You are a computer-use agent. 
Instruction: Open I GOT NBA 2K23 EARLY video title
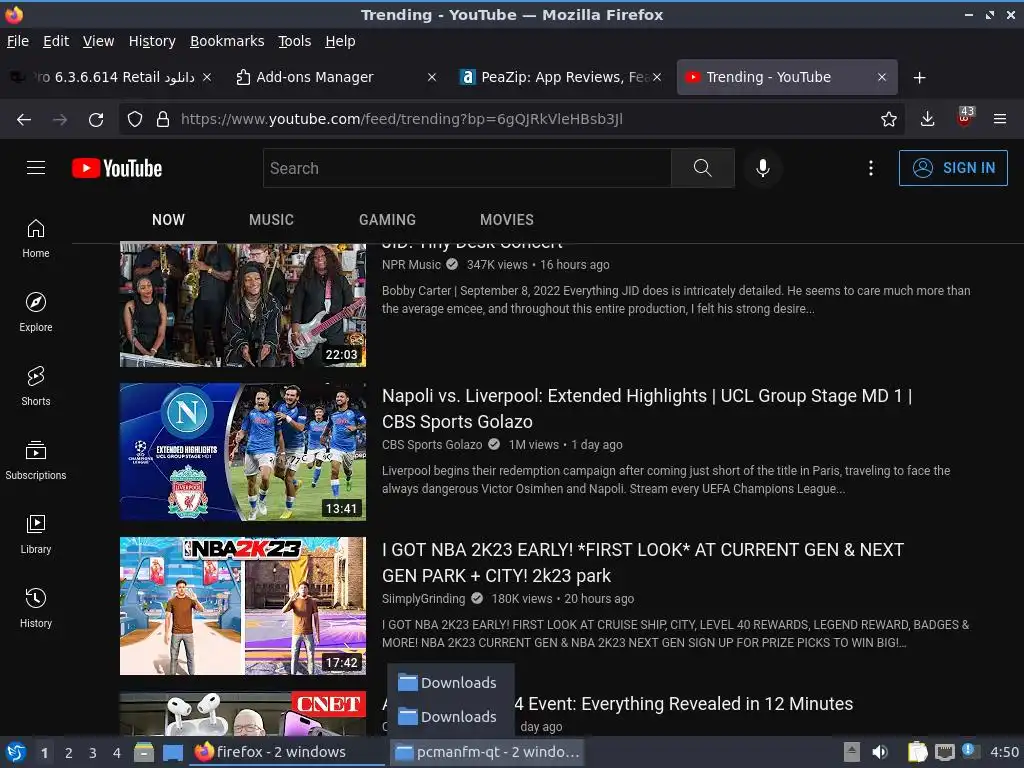coord(643,562)
